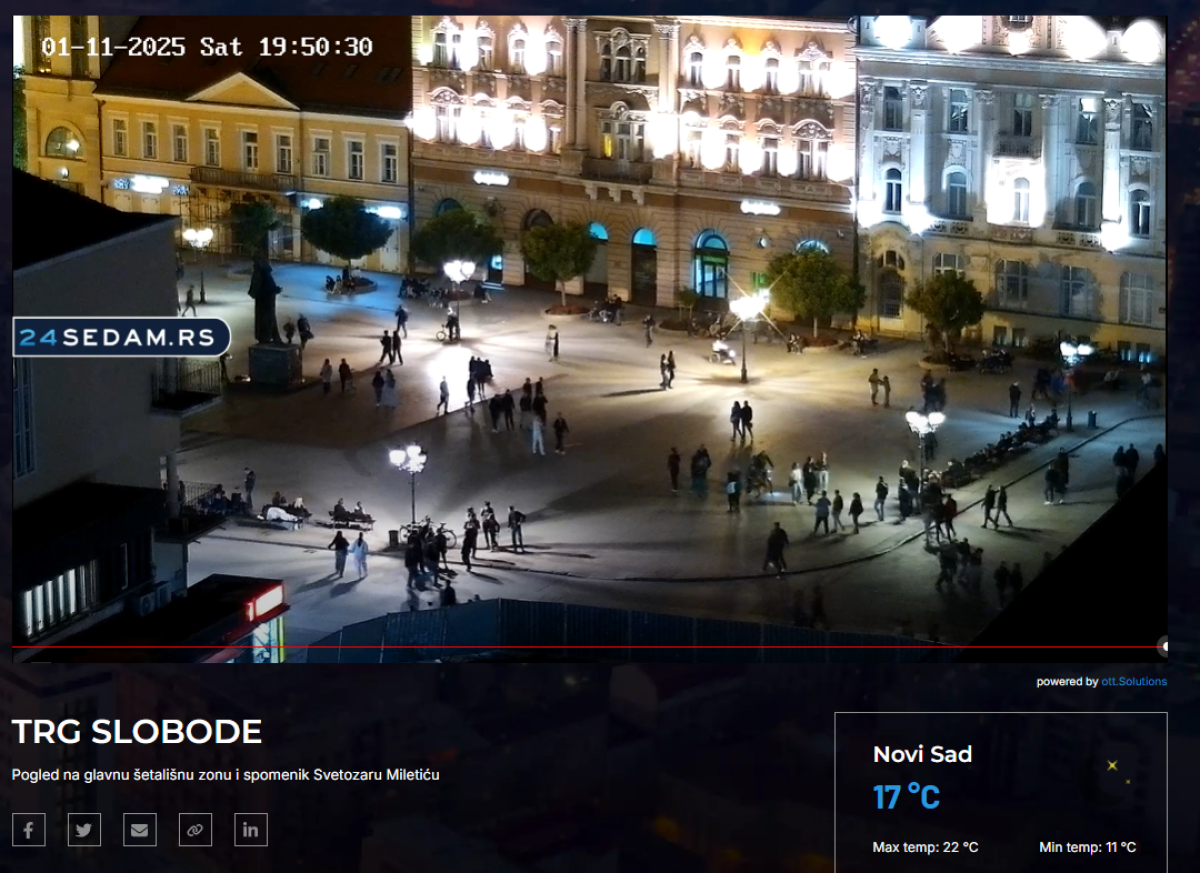Click the 17 °C current temperature

click(x=906, y=797)
